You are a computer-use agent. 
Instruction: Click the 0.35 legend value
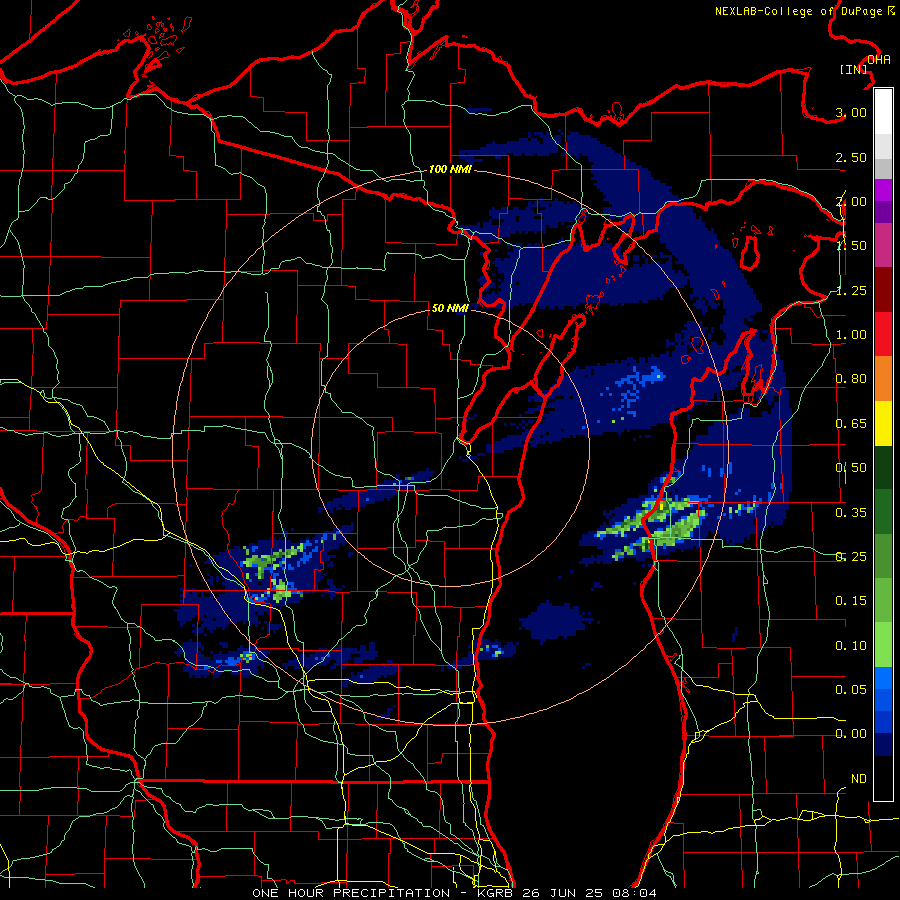[x=851, y=513]
